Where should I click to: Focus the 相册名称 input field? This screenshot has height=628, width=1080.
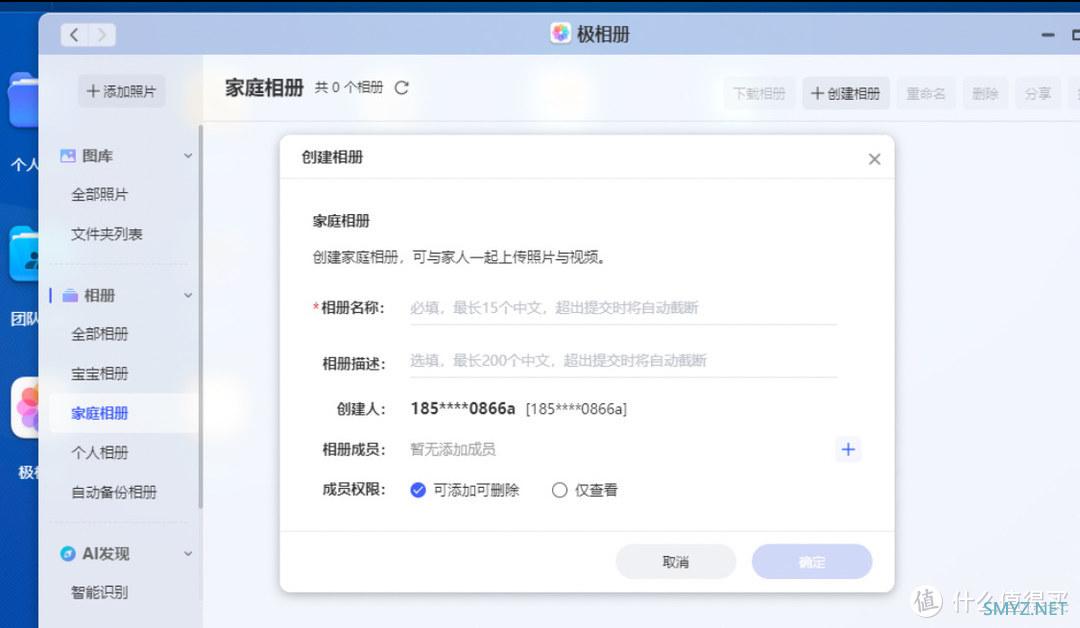[623, 308]
